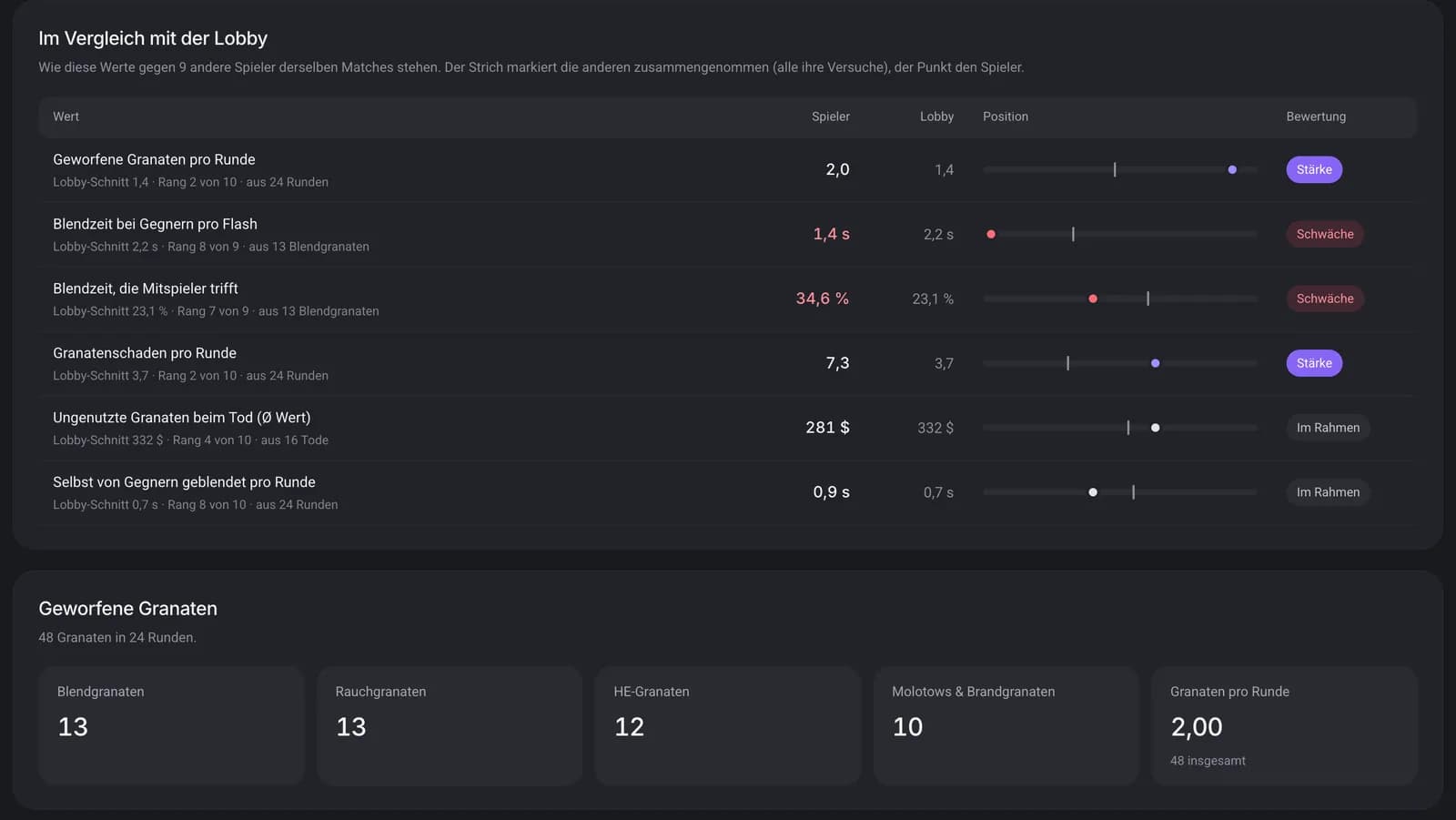Select the Rauchgranaten stat card
Image resolution: width=1456 pixels, height=820 pixels.
pos(450,725)
